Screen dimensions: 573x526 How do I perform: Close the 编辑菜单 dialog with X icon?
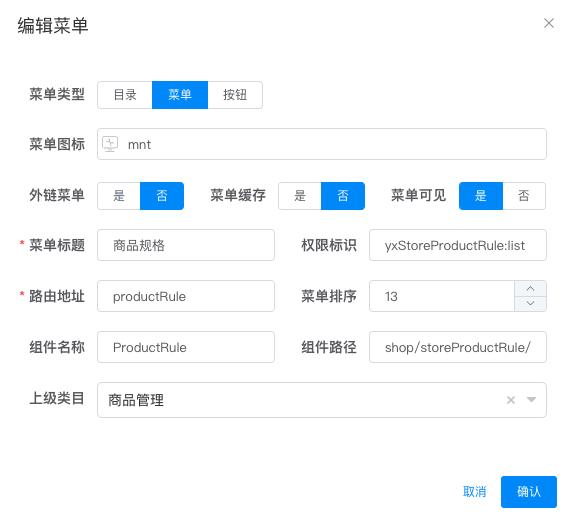pos(549,23)
